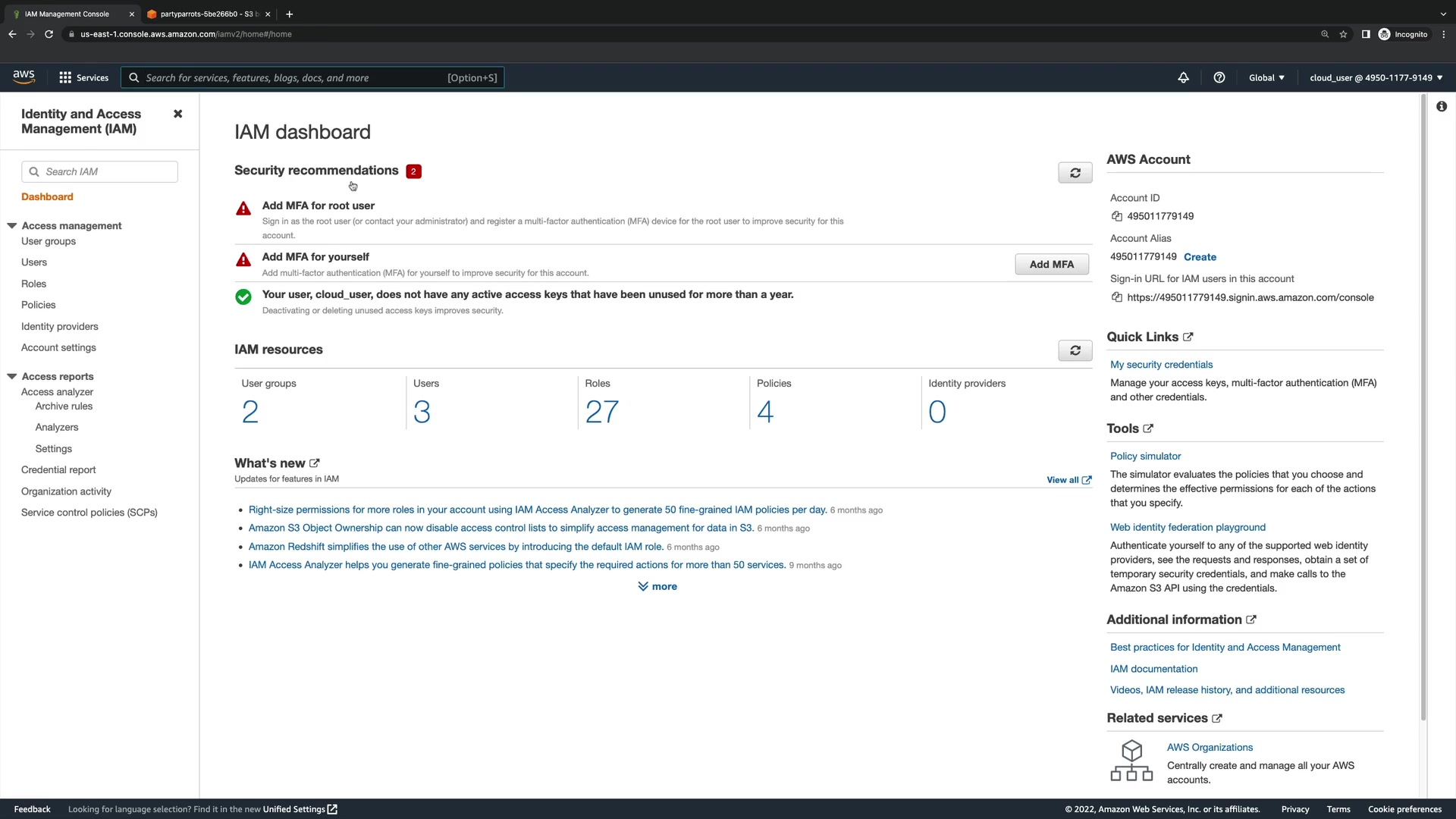Refresh the Security recommendations section
1456x819 pixels.
(x=1075, y=173)
